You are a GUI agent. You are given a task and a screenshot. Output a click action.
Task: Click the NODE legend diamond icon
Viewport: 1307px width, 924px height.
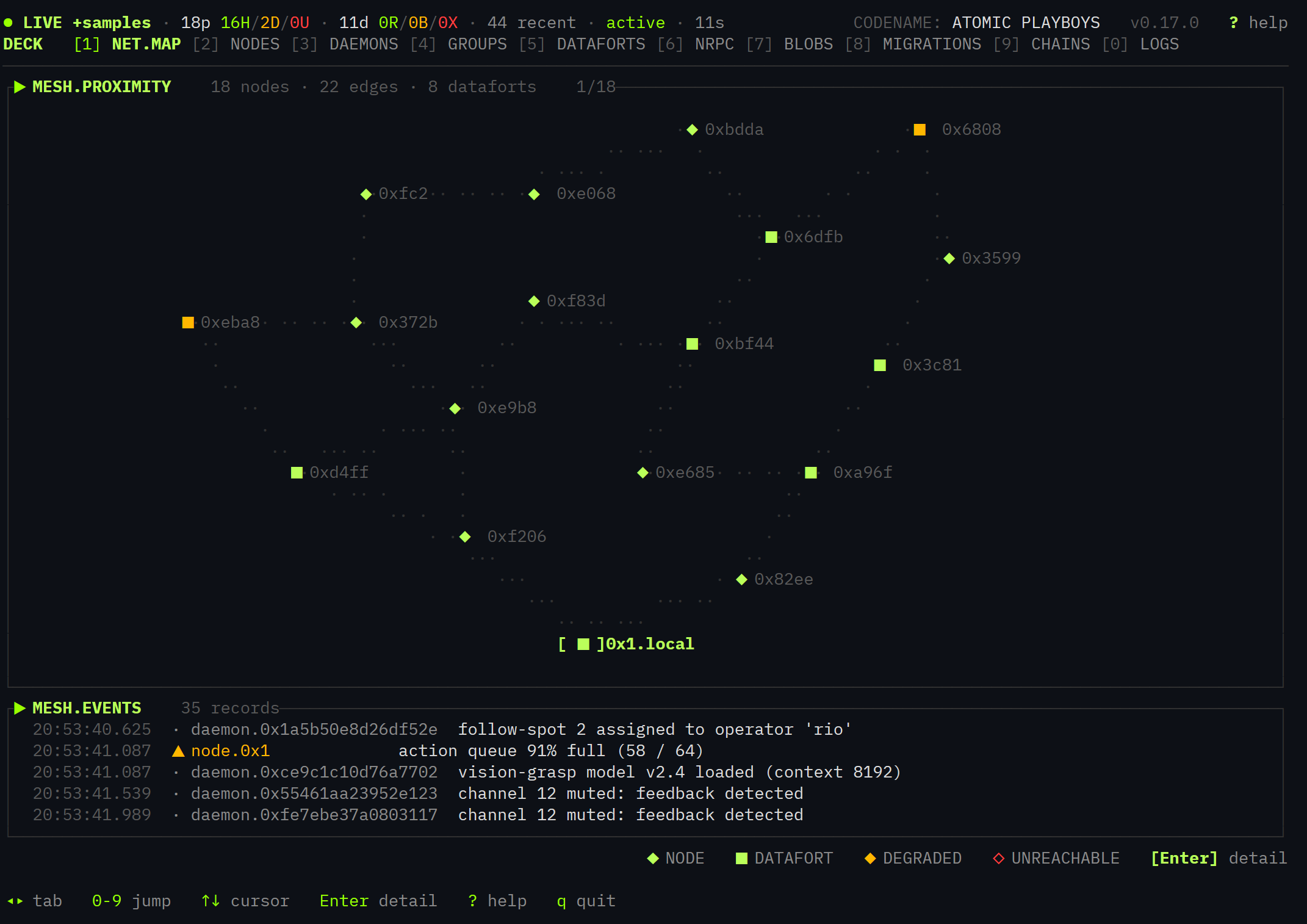tap(653, 858)
